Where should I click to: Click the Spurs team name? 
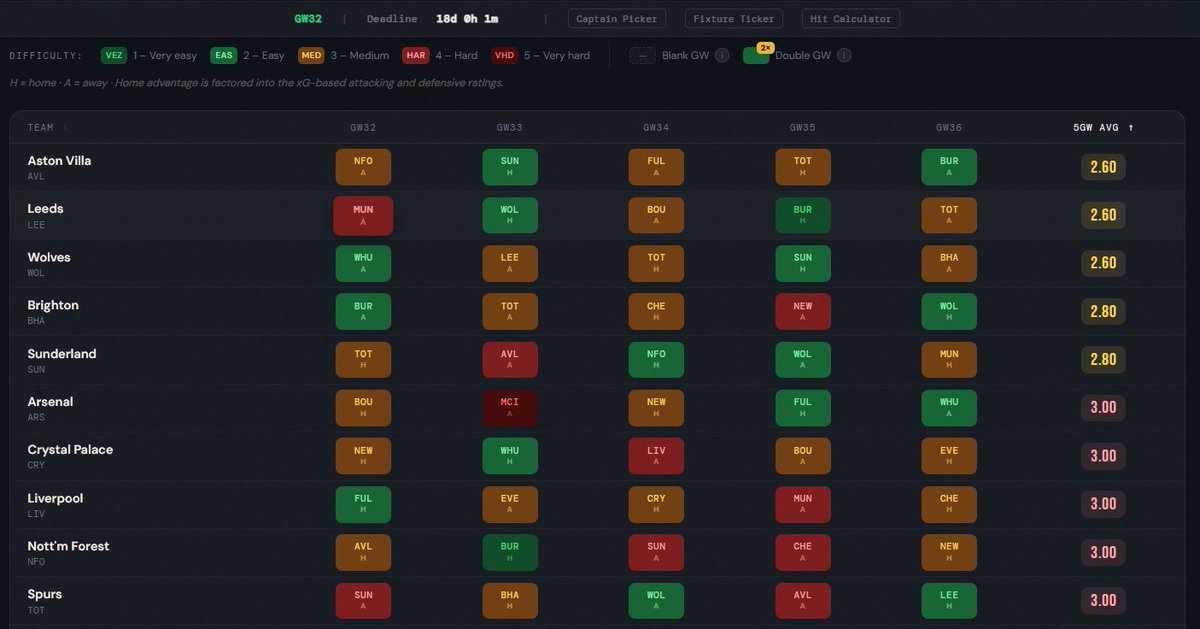45,594
